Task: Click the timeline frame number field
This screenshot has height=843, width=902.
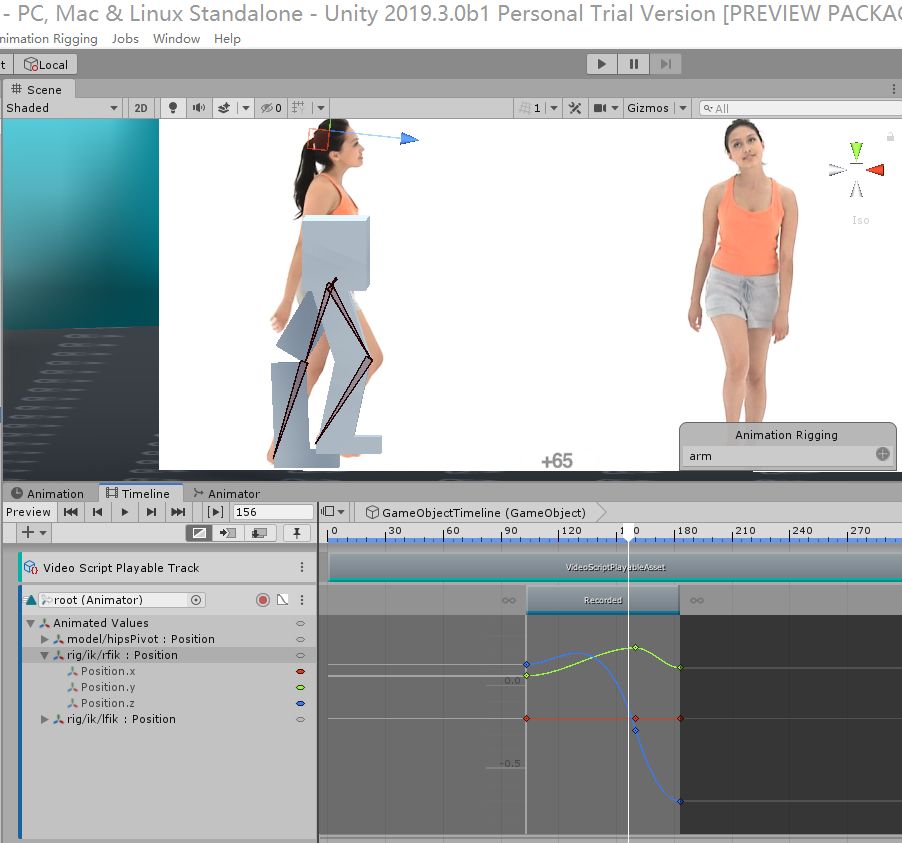Action: (272, 512)
